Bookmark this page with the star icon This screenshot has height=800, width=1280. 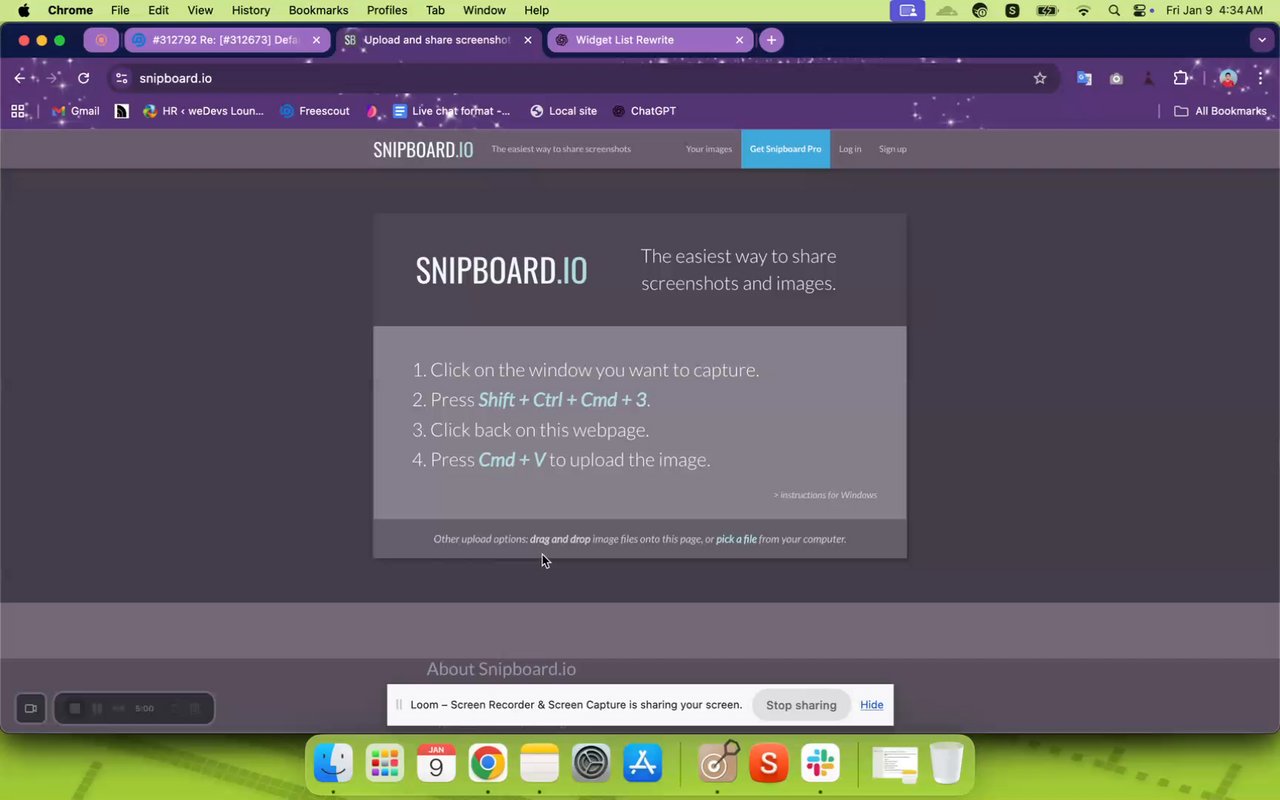[1040, 78]
